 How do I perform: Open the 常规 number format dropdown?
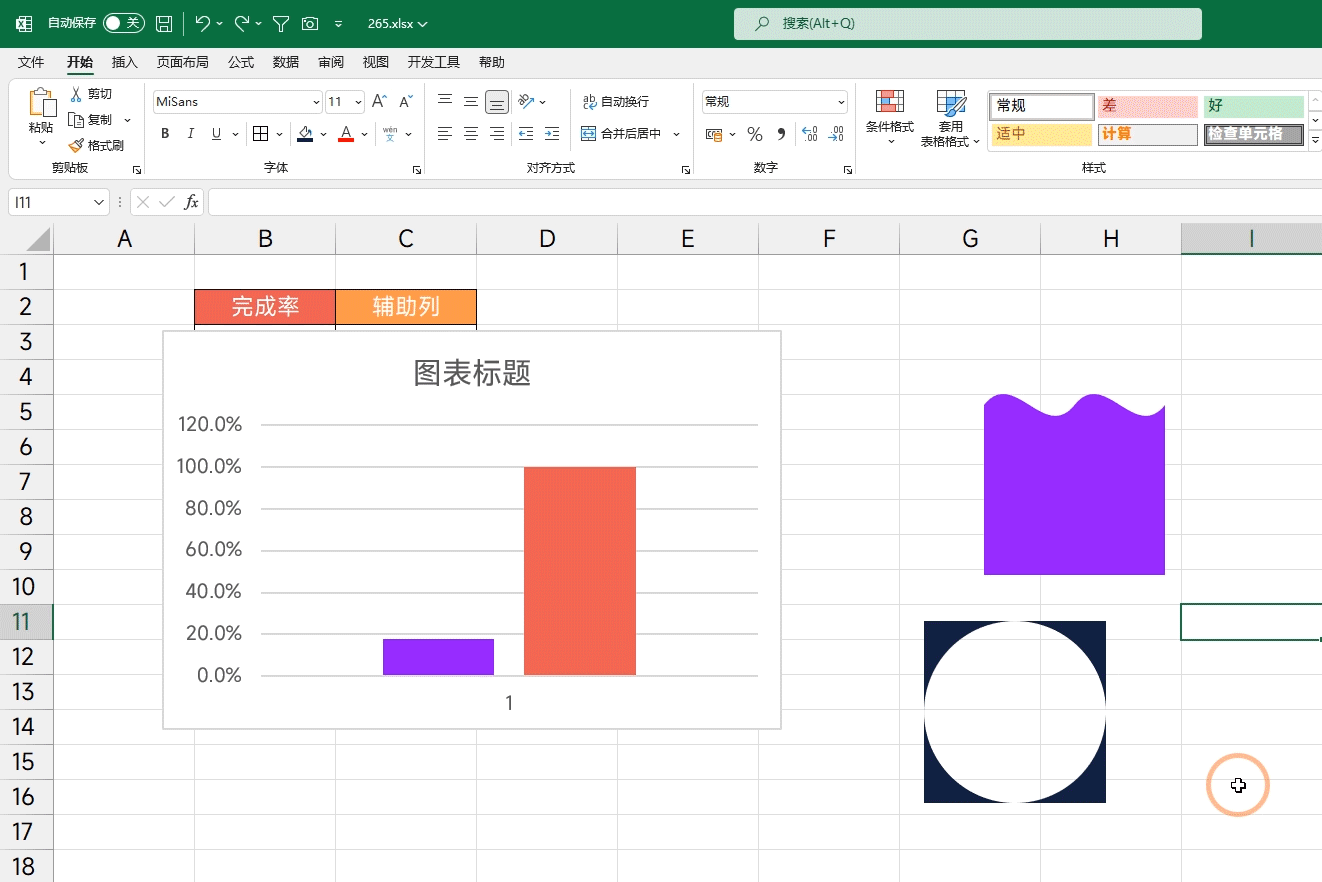(841, 102)
